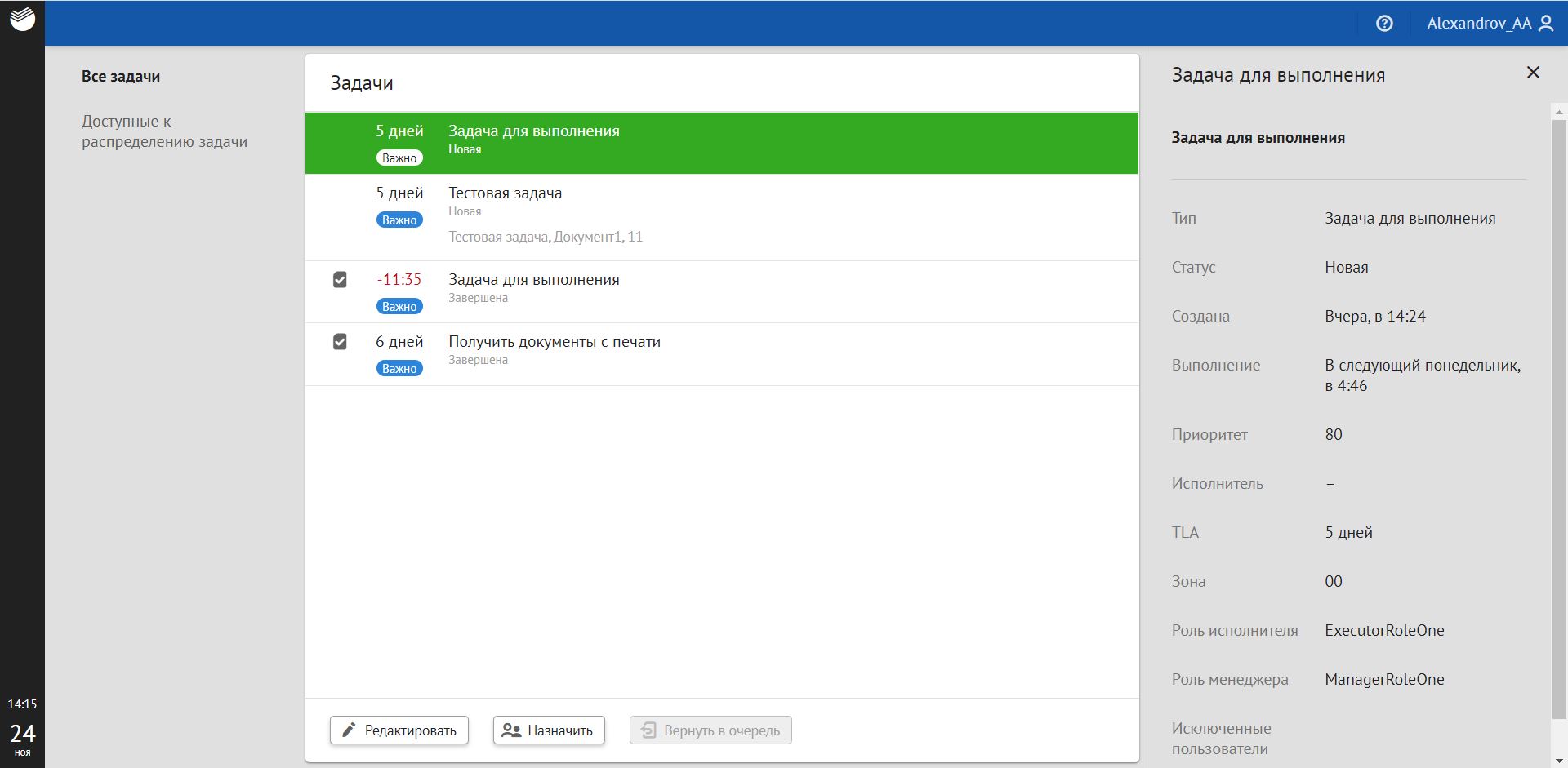Click the Вернуть в очередь arrow icon
1568x768 pixels.
click(x=648, y=730)
